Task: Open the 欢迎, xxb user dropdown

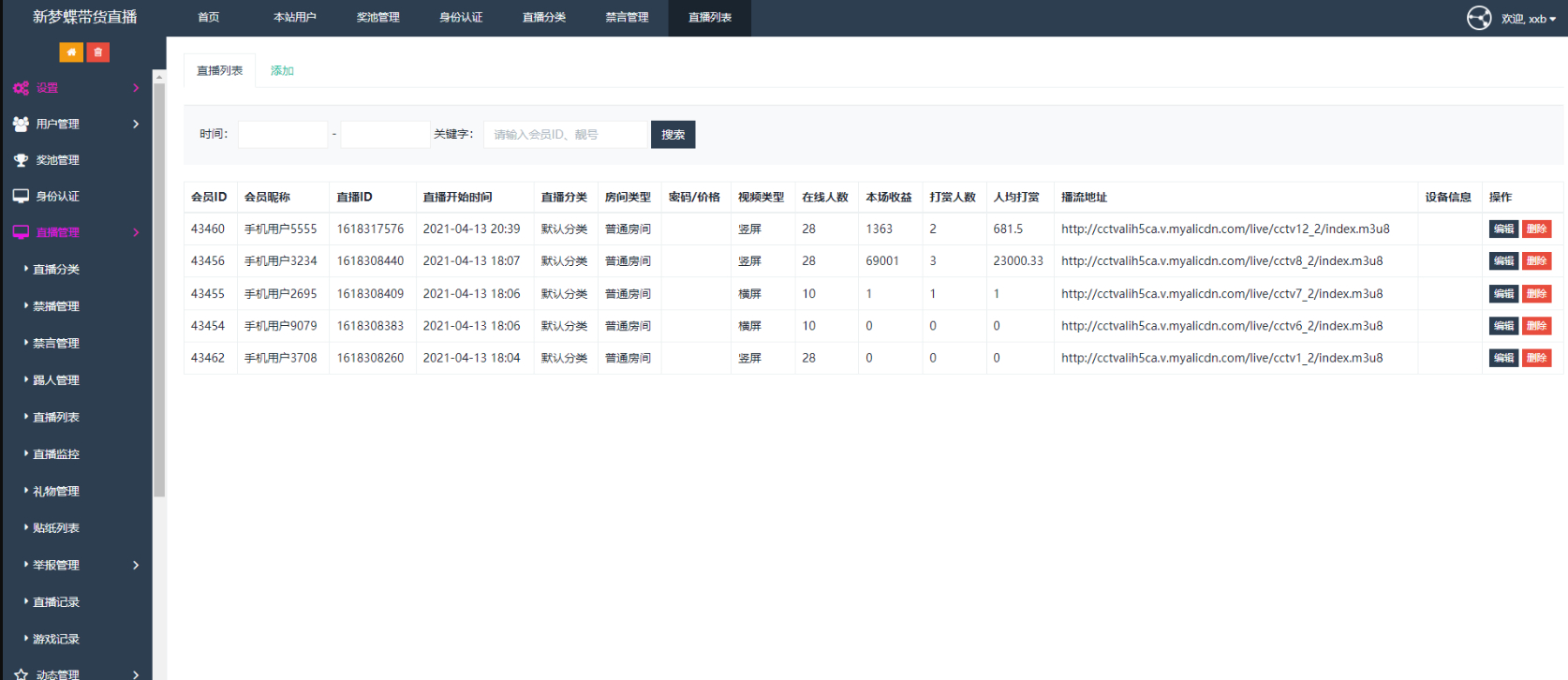Action: [x=1529, y=19]
